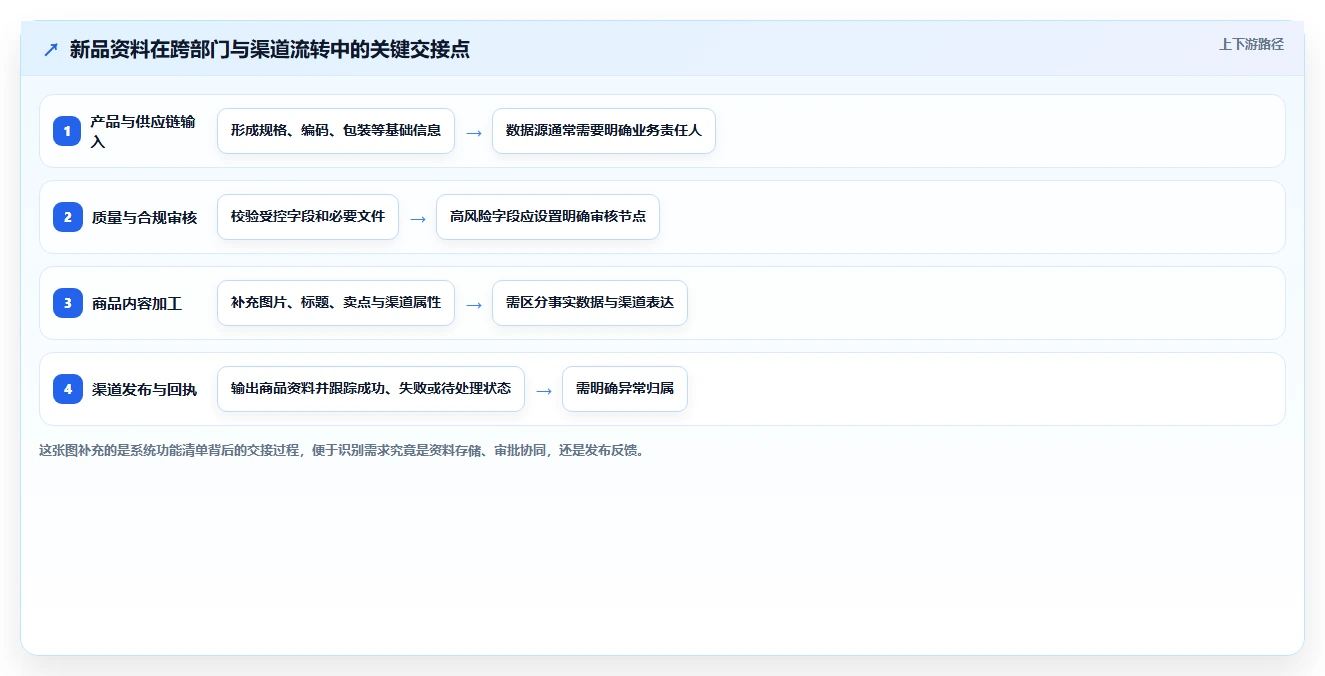Click the step number 2 badge
Screen dimensions: 1325x676
tap(68, 217)
